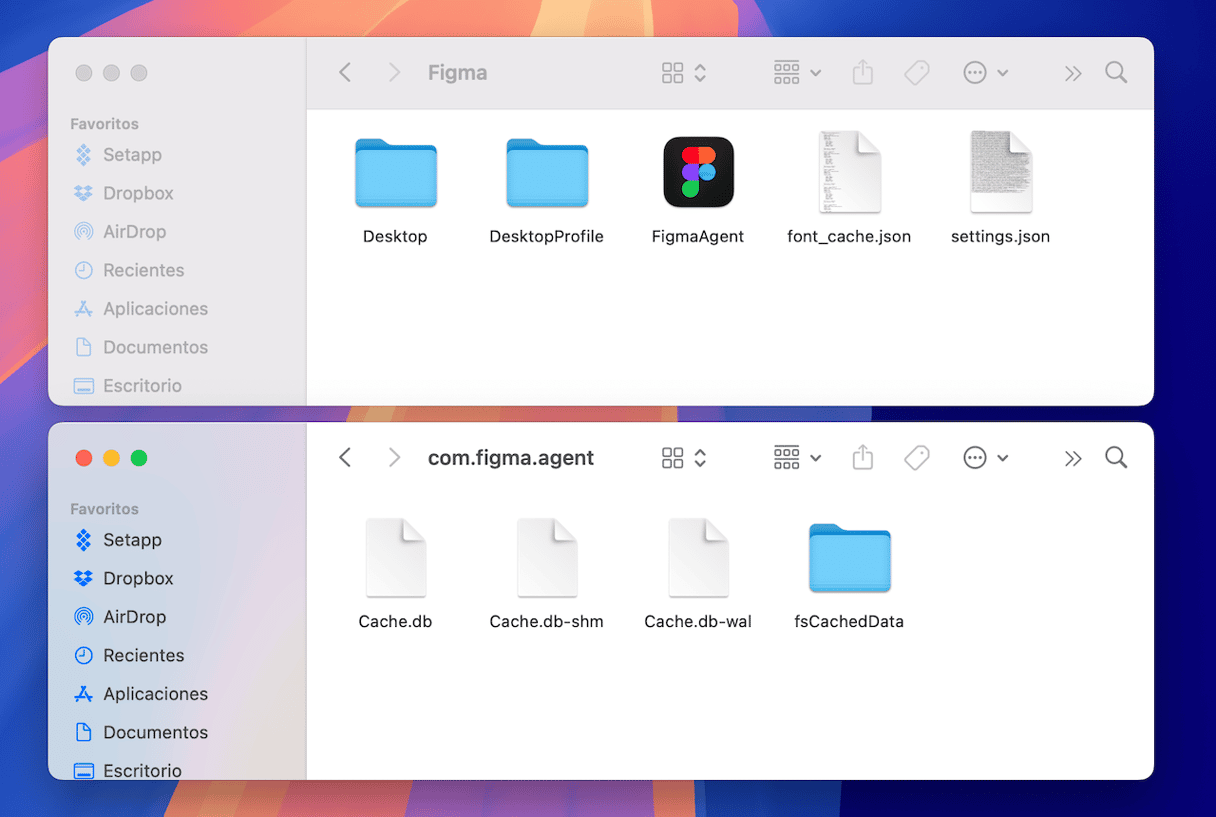Open grouping dropdown in com.figma.agent window

tap(797, 458)
